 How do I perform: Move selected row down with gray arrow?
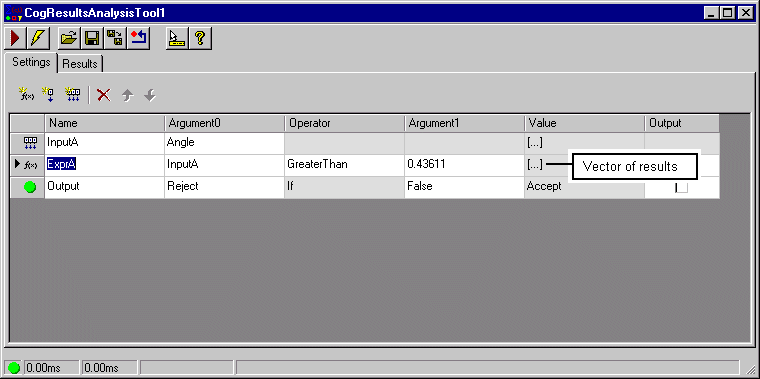150,95
